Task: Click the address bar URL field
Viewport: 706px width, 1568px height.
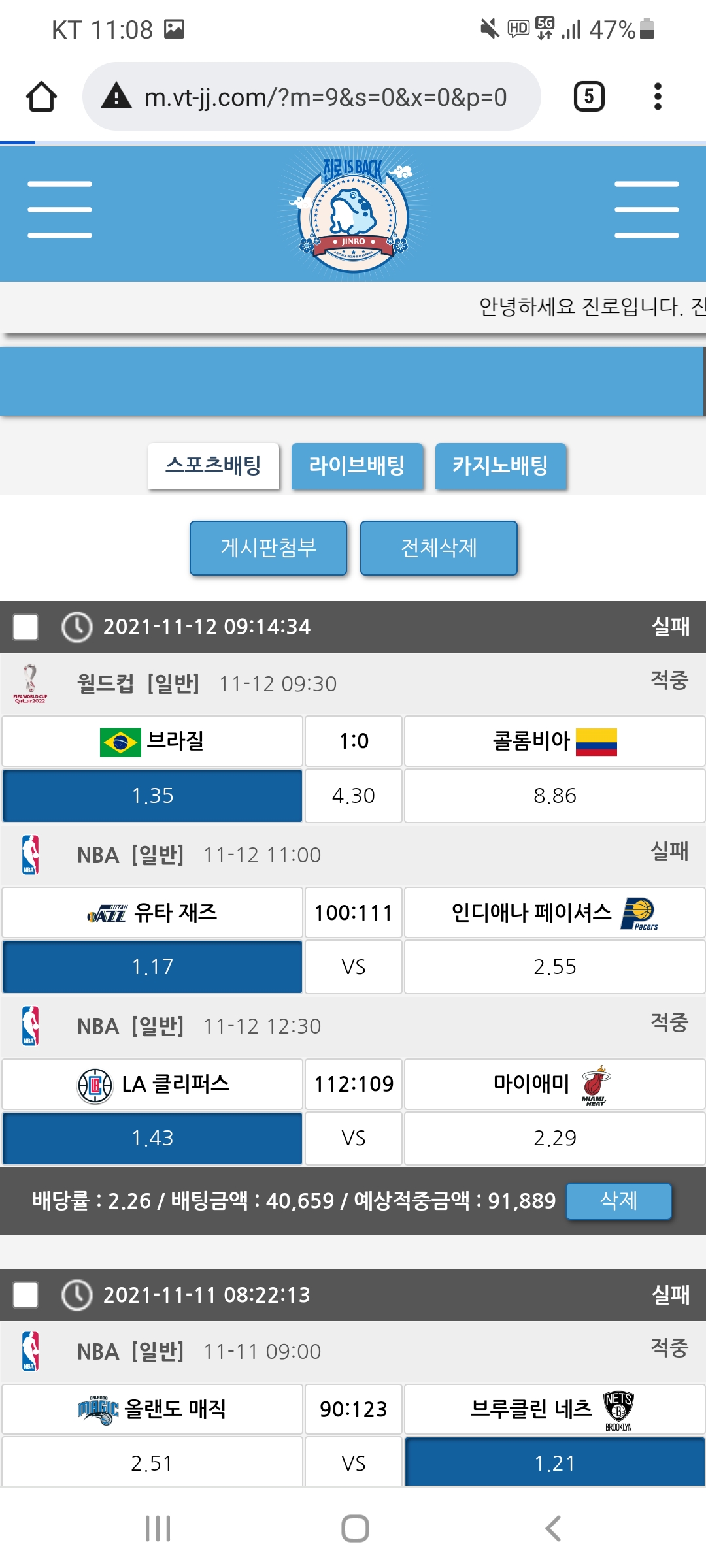Action: (326, 97)
